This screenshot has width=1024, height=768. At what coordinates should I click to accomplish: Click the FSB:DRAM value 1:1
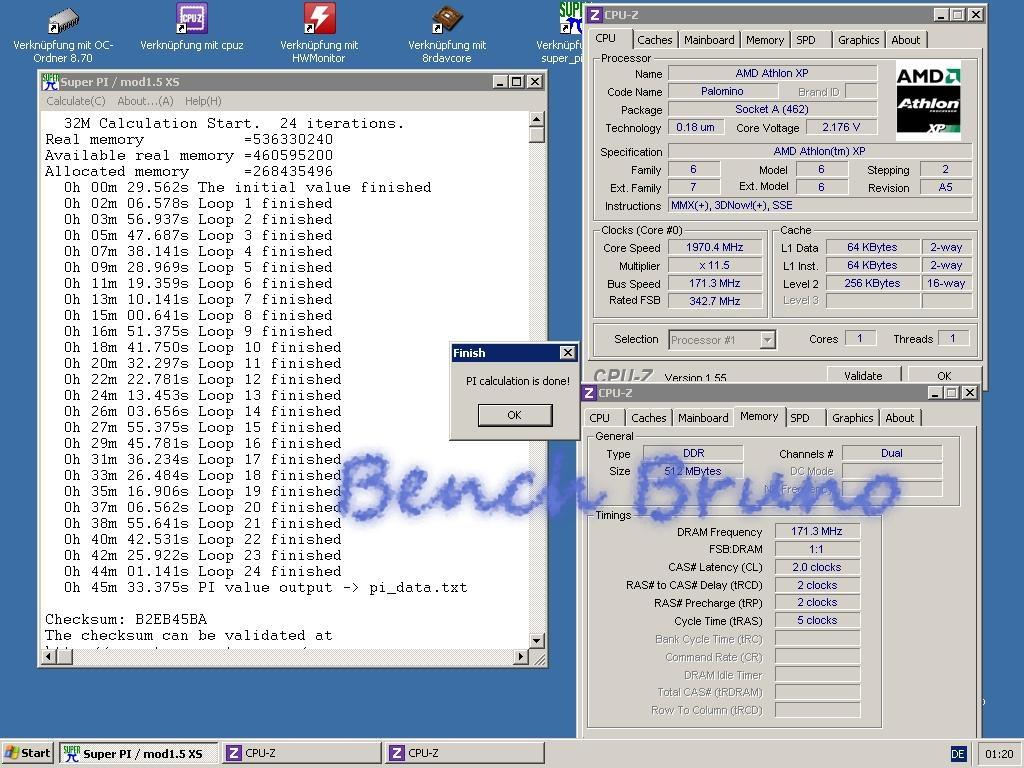tap(816, 549)
